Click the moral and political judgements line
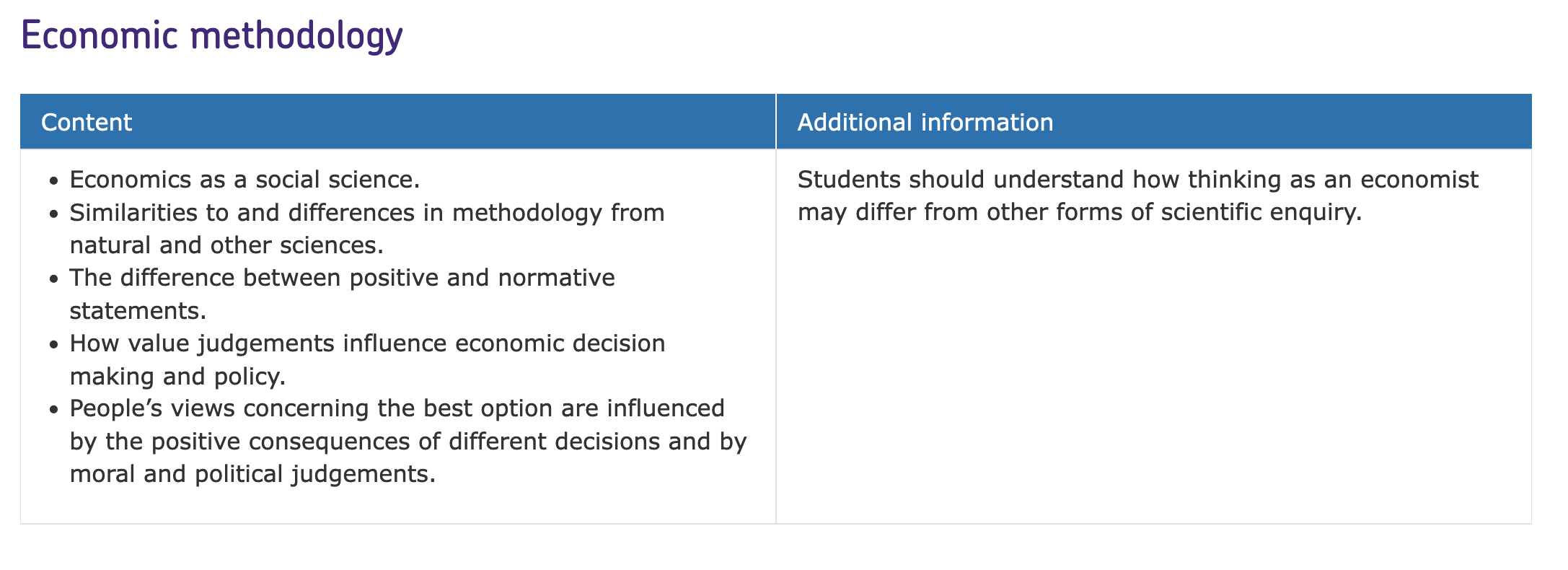The image size is (1568, 570). click(252, 474)
